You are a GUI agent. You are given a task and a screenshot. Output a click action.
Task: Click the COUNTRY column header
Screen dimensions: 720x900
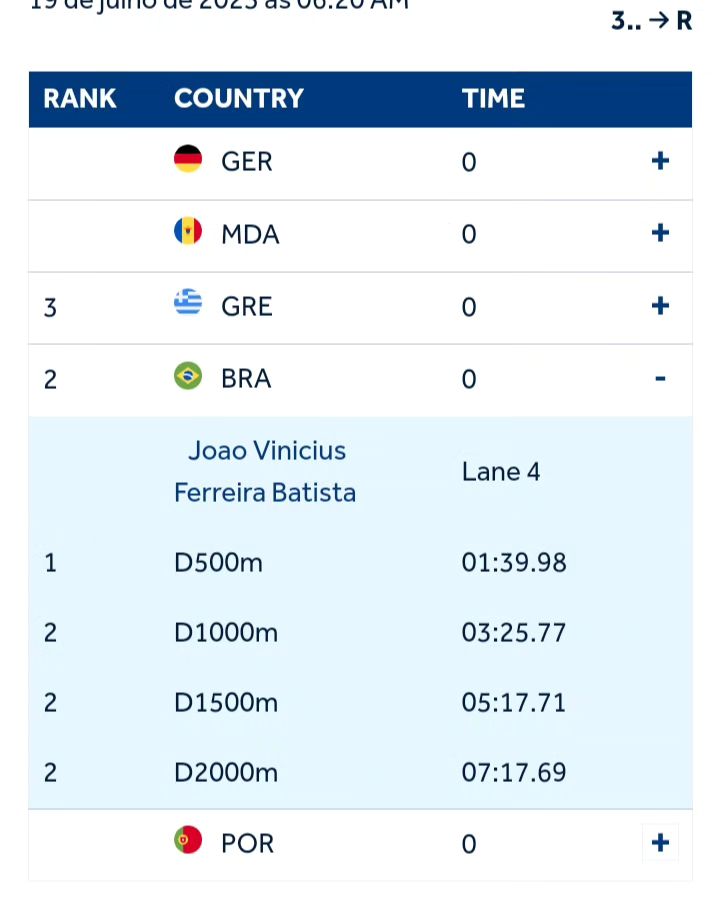point(239,99)
